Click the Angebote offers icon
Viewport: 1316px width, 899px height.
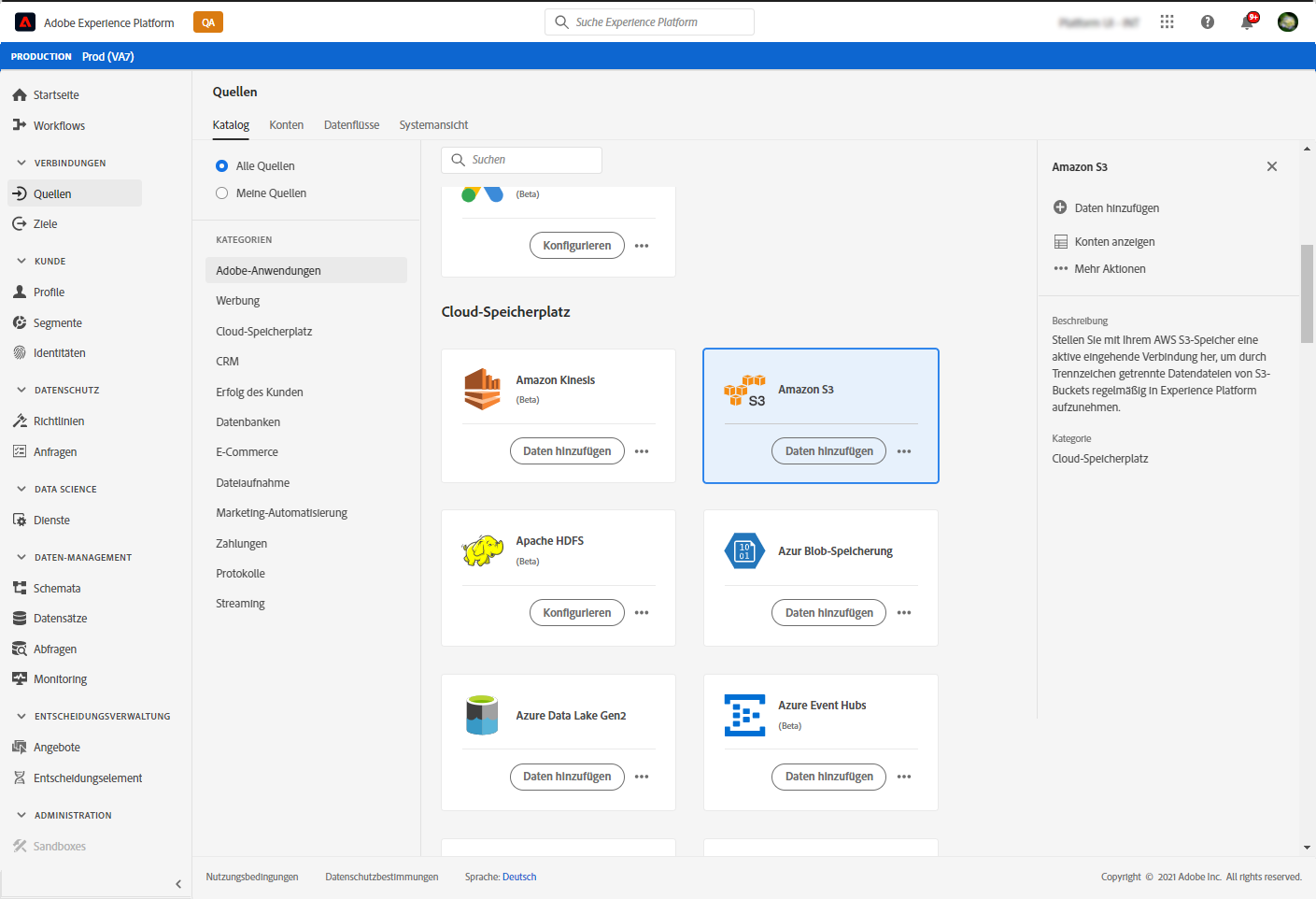[20, 747]
